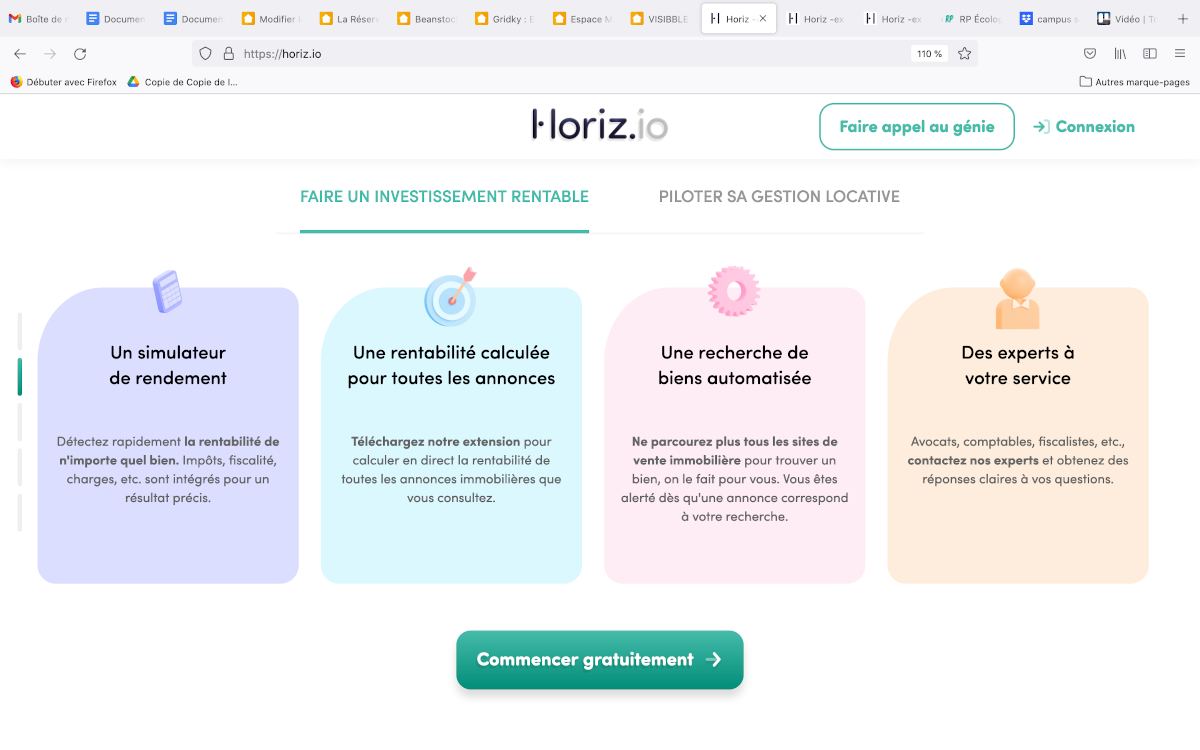
Task: Click the Un simulateur de rendement heading
Action: (x=168, y=365)
